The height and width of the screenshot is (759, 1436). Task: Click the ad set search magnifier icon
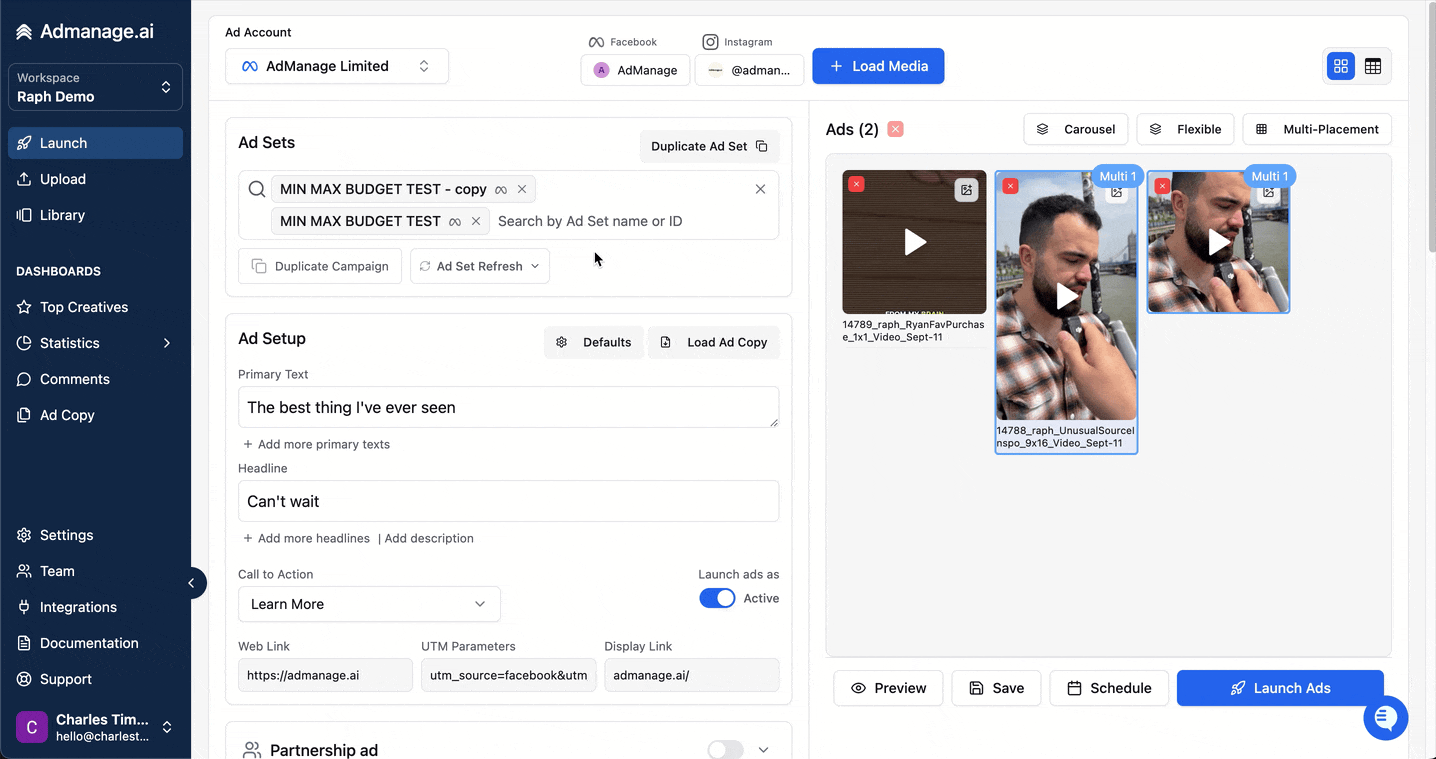[257, 189]
